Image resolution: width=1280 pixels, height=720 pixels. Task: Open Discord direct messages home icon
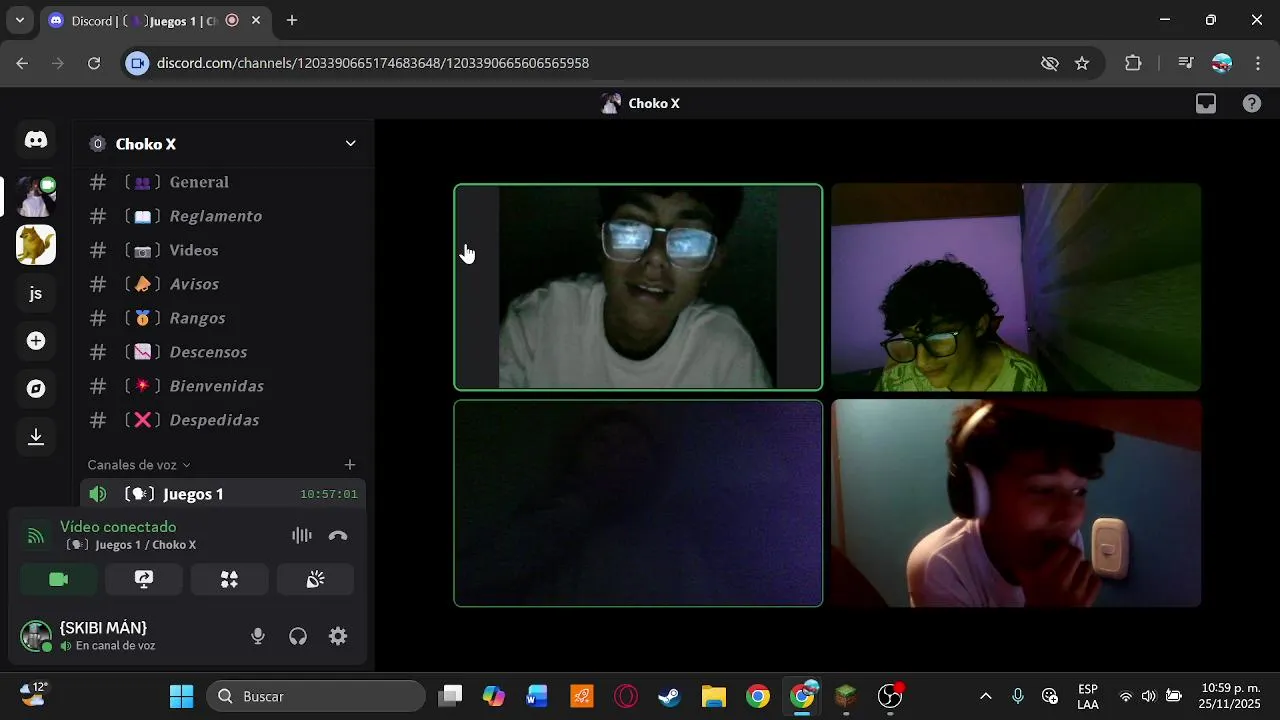tap(36, 140)
